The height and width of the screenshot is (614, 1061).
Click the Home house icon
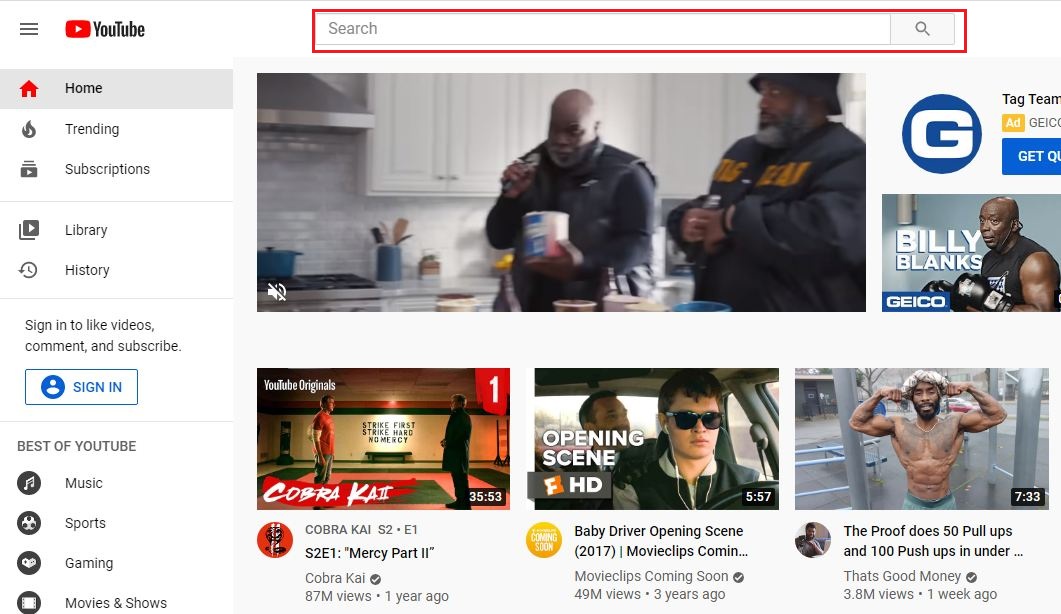(x=28, y=89)
